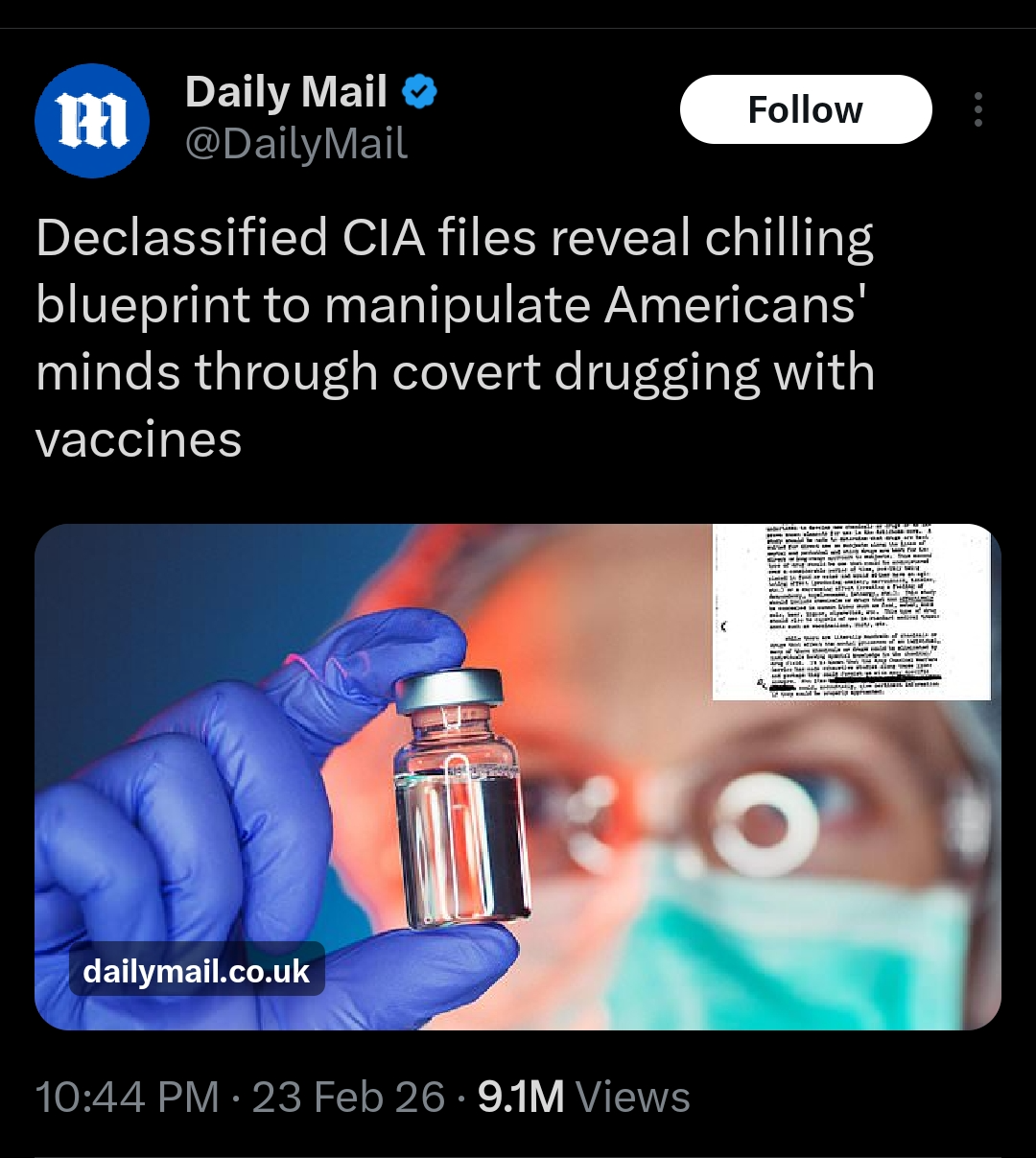View the CIA document inset image
1036x1158 pixels.
coord(852,612)
